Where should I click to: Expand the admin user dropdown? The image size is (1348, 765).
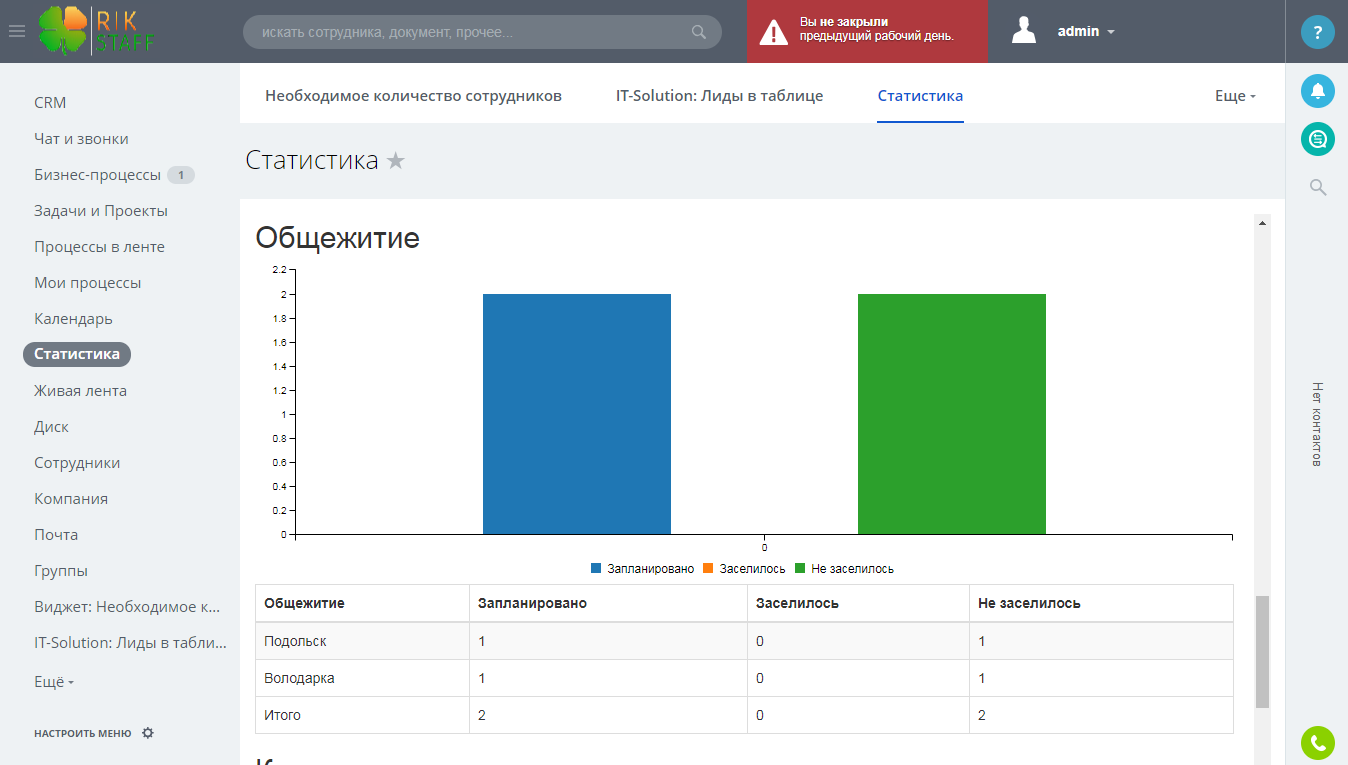pos(1085,31)
